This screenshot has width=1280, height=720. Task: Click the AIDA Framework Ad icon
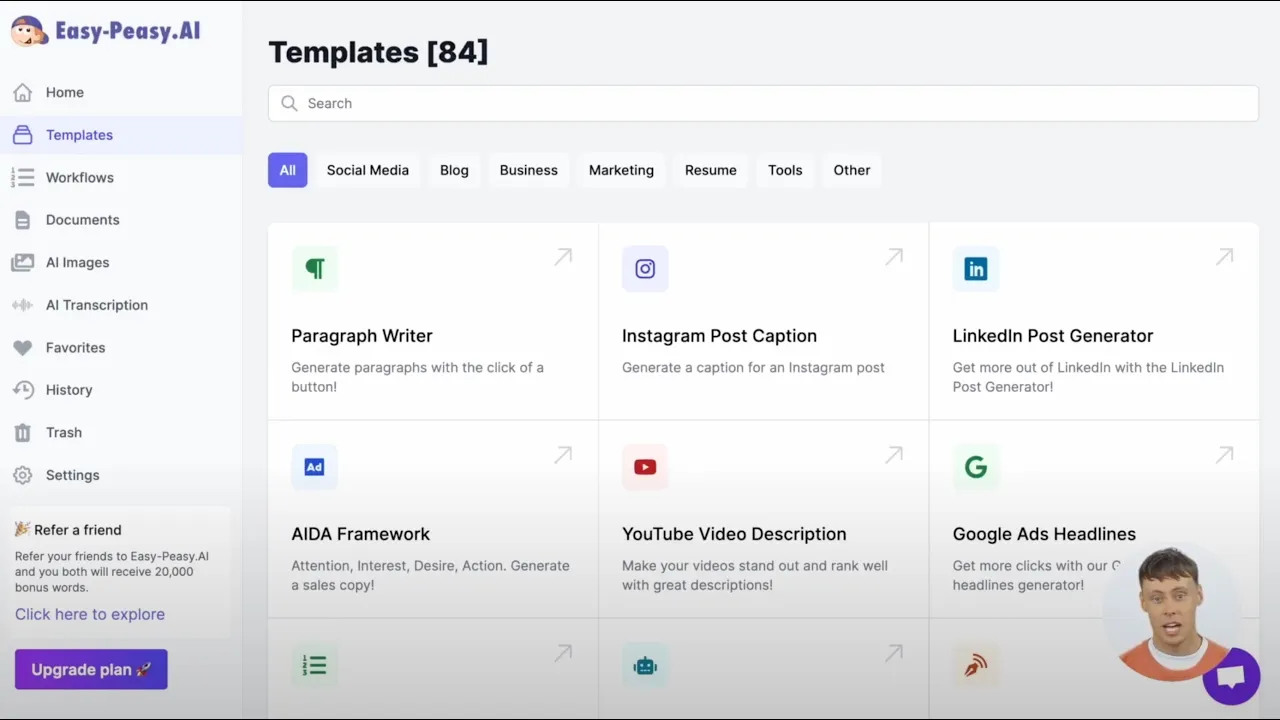(315, 466)
